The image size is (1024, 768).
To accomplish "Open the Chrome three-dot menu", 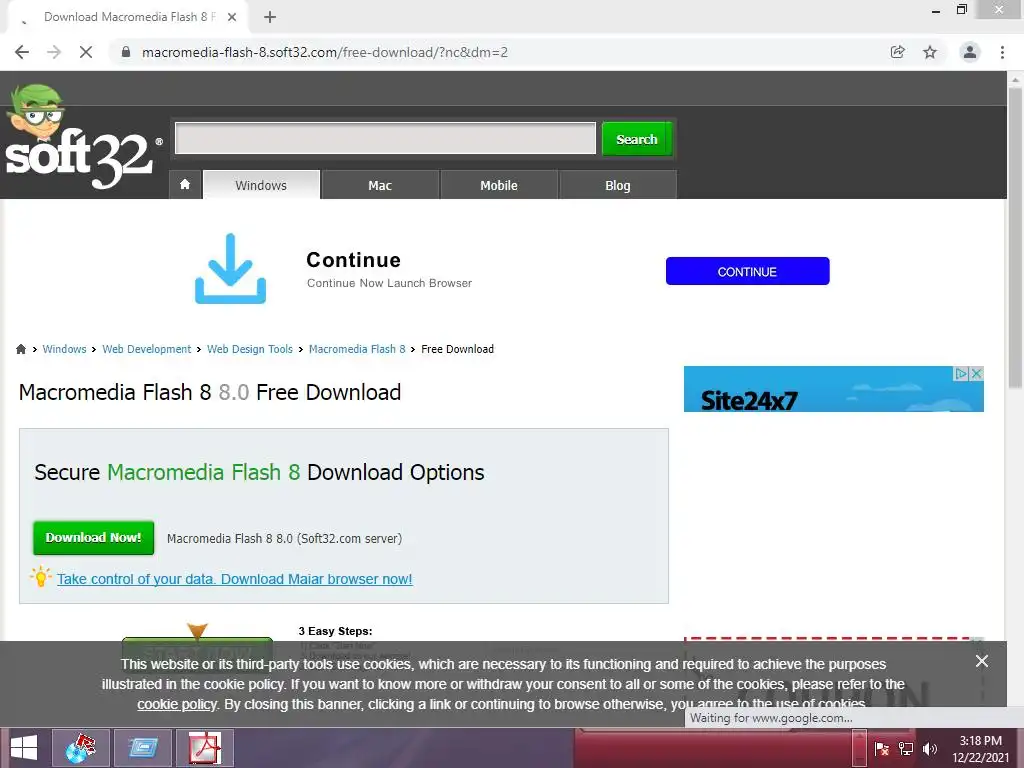I will (1002, 52).
